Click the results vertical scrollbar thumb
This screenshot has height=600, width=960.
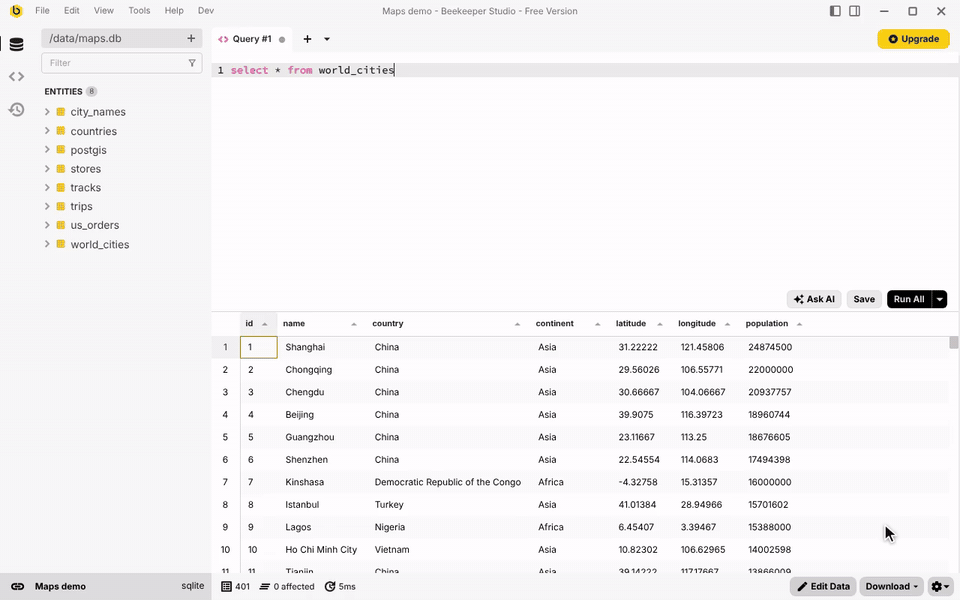(x=953, y=342)
